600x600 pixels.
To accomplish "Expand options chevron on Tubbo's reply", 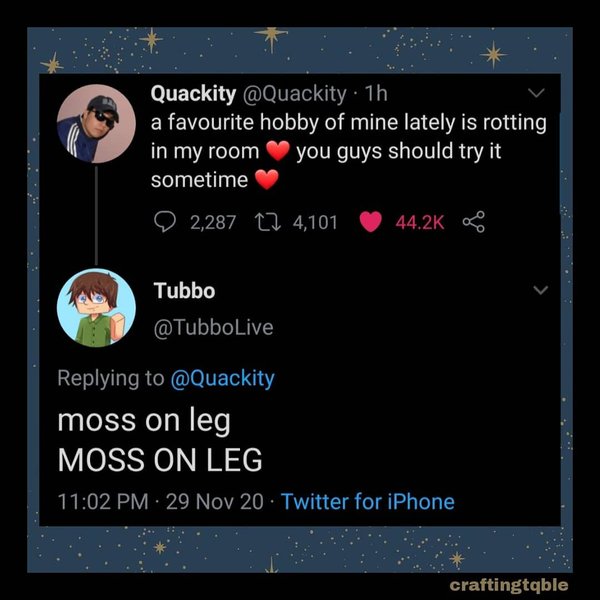I will click(x=541, y=290).
